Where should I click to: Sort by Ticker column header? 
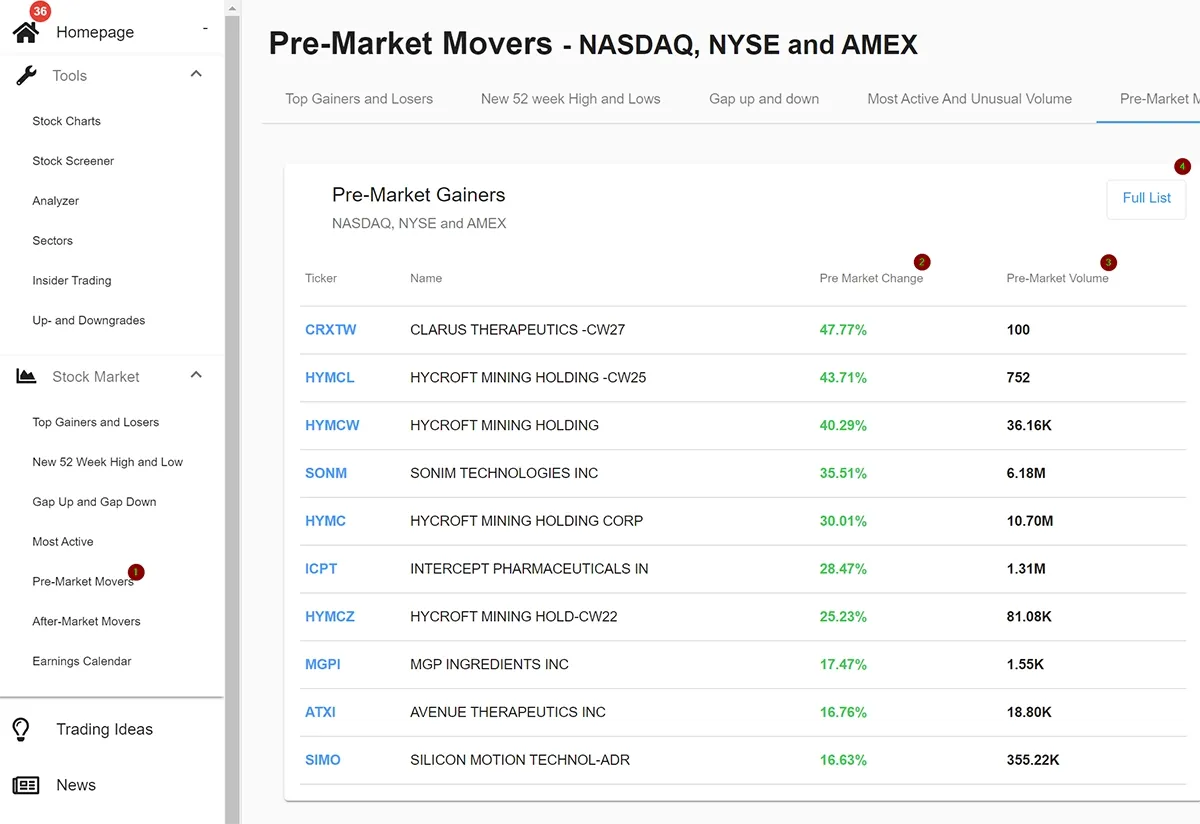[321, 278]
